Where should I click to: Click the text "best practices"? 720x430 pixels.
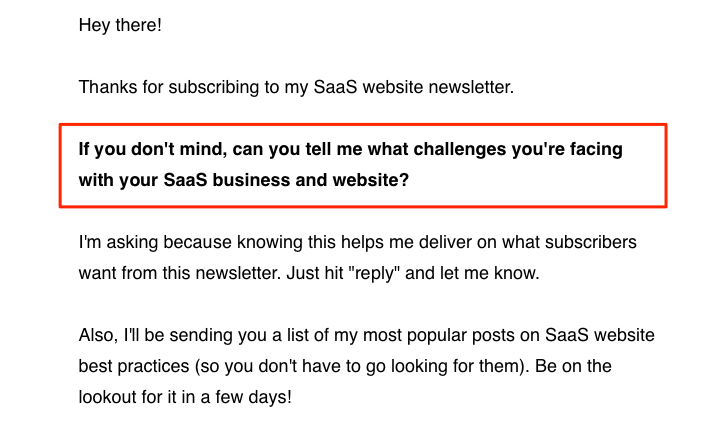click(x=134, y=367)
